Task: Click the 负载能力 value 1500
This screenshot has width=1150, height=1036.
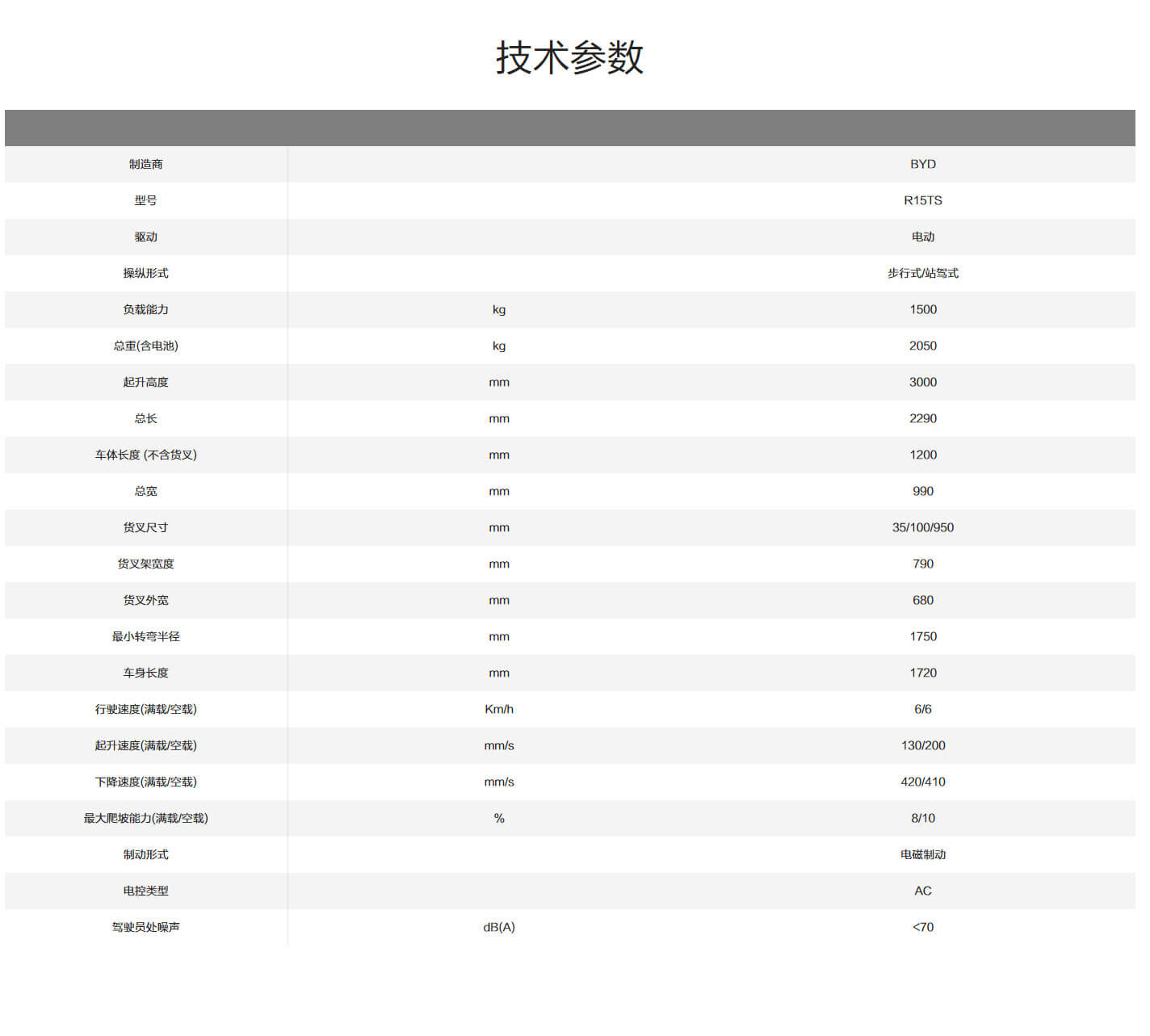Action: (922, 309)
